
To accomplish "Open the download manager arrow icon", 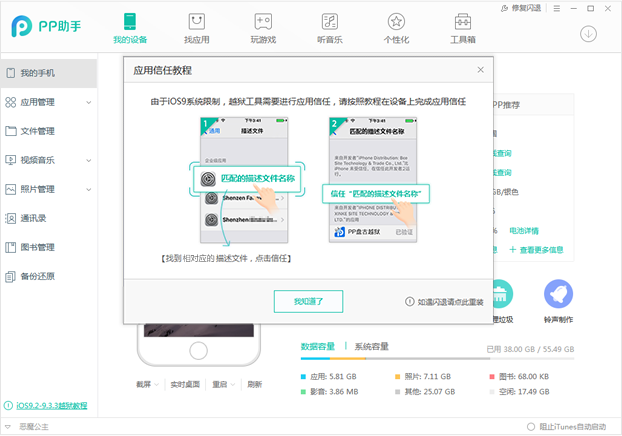I will 588,34.
